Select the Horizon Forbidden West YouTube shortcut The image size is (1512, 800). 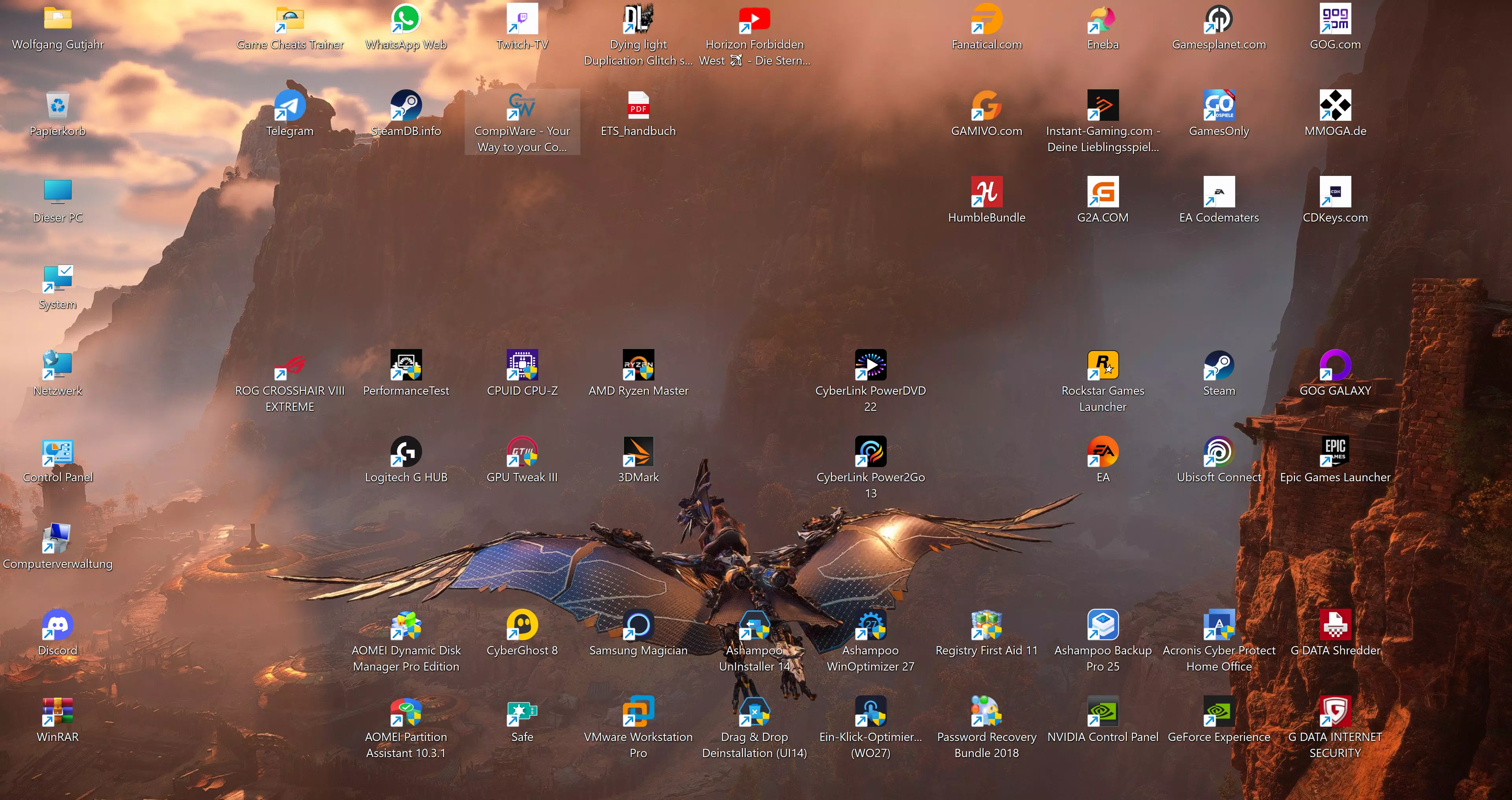point(755,19)
